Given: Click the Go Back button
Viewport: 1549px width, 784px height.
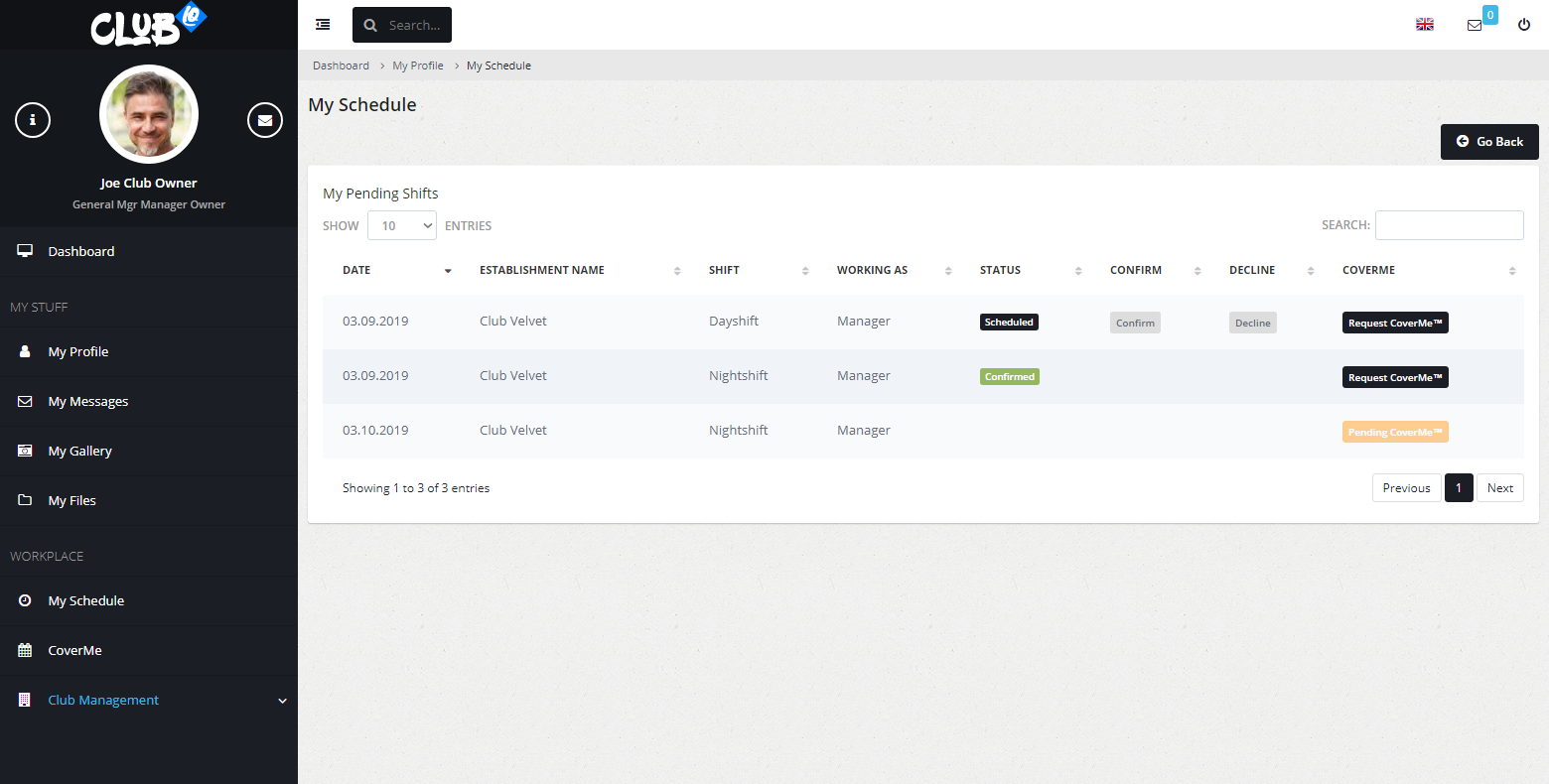Looking at the screenshot, I should pos(1489,142).
